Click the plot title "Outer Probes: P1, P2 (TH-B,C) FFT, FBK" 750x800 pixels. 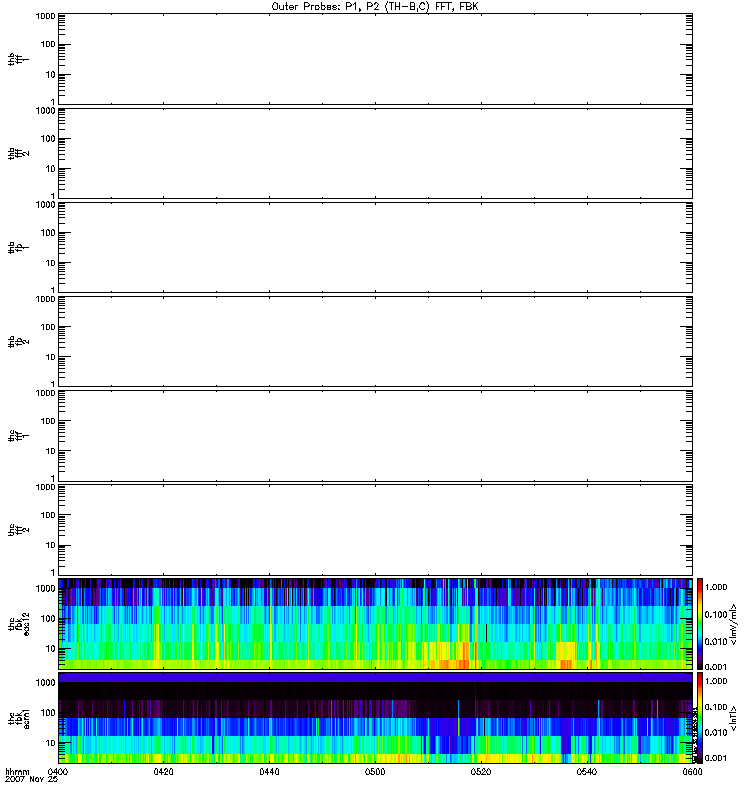(375, 7)
